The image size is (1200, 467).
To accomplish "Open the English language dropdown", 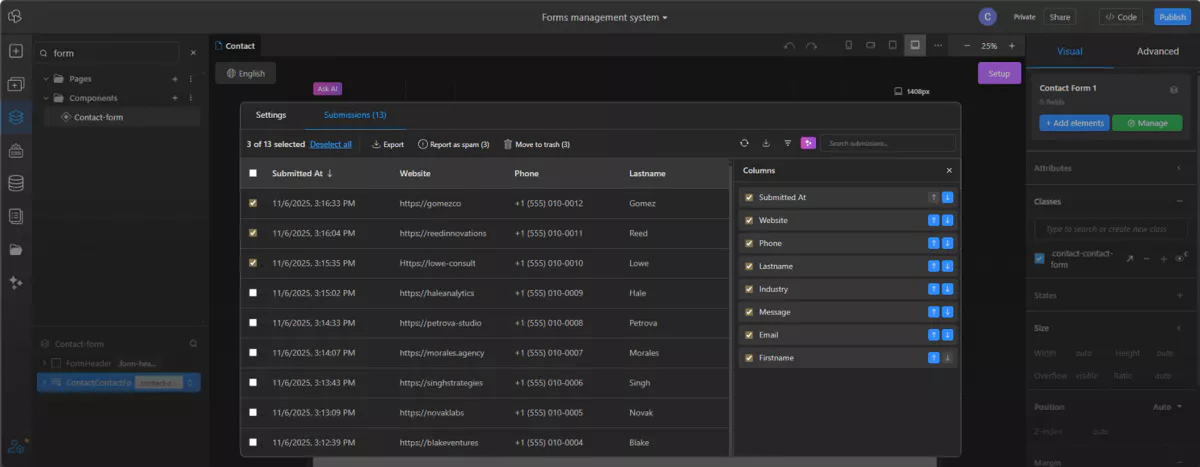I will pos(246,73).
